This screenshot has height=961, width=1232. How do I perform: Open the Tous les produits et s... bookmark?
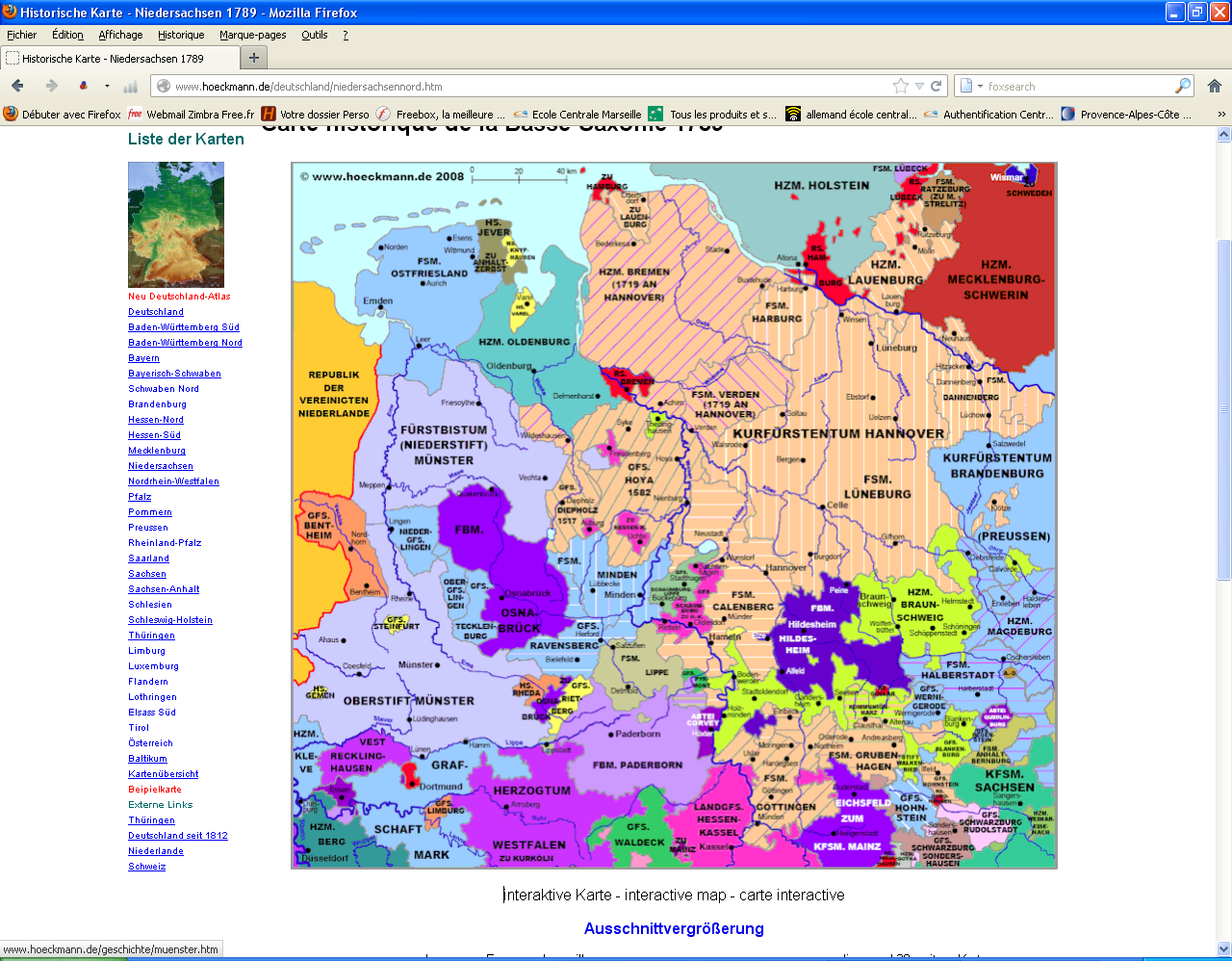click(x=713, y=114)
